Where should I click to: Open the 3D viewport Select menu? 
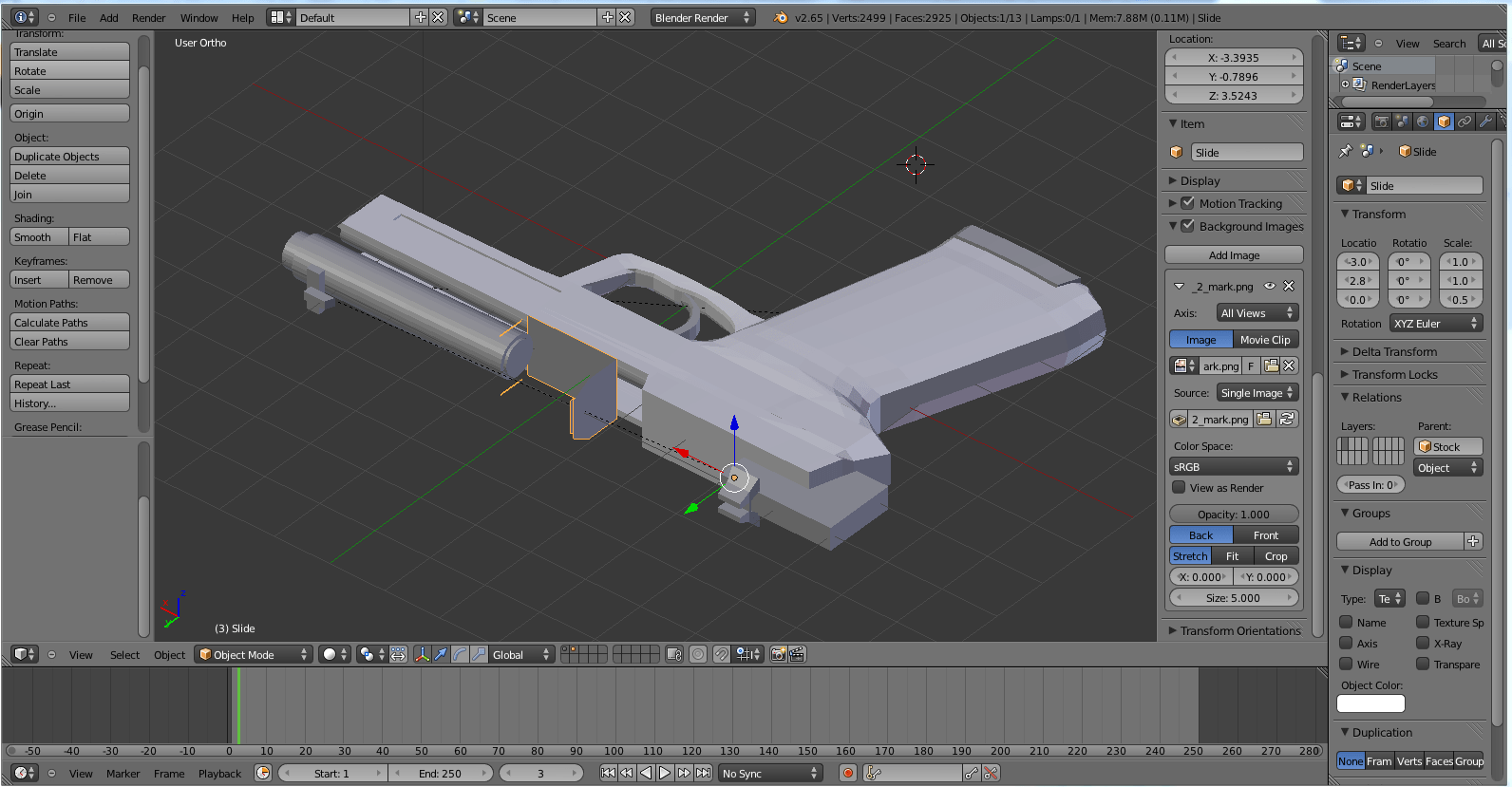click(124, 654)
